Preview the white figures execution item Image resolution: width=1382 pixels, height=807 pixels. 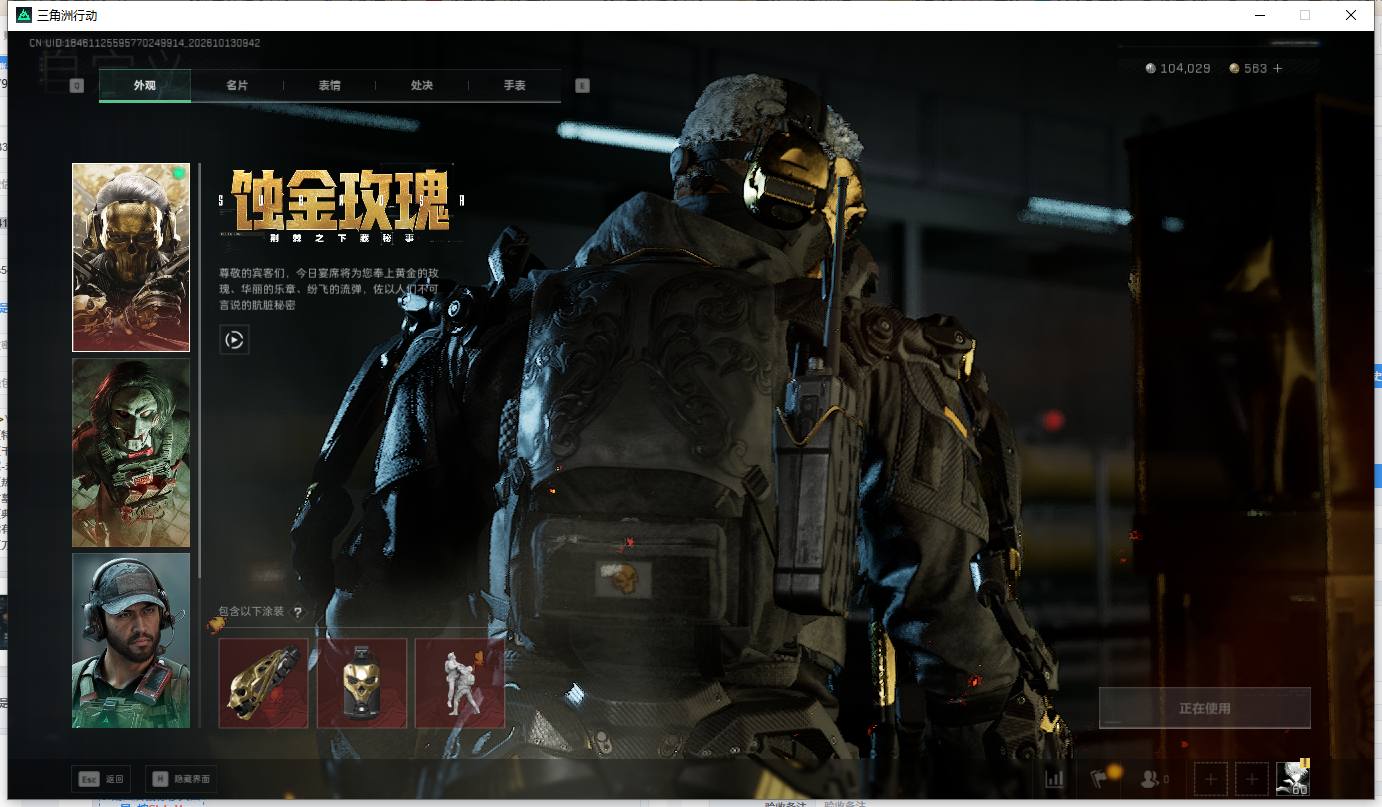[460, 683]
